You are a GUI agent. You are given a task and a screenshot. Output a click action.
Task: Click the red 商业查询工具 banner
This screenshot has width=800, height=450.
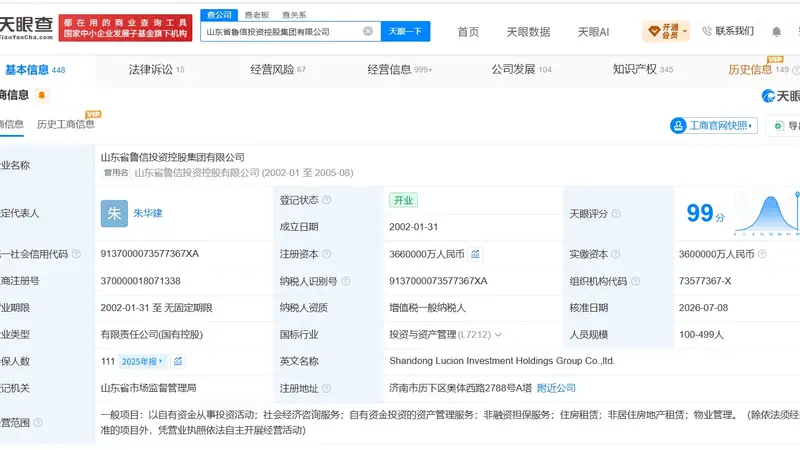(x=126, y=28)
